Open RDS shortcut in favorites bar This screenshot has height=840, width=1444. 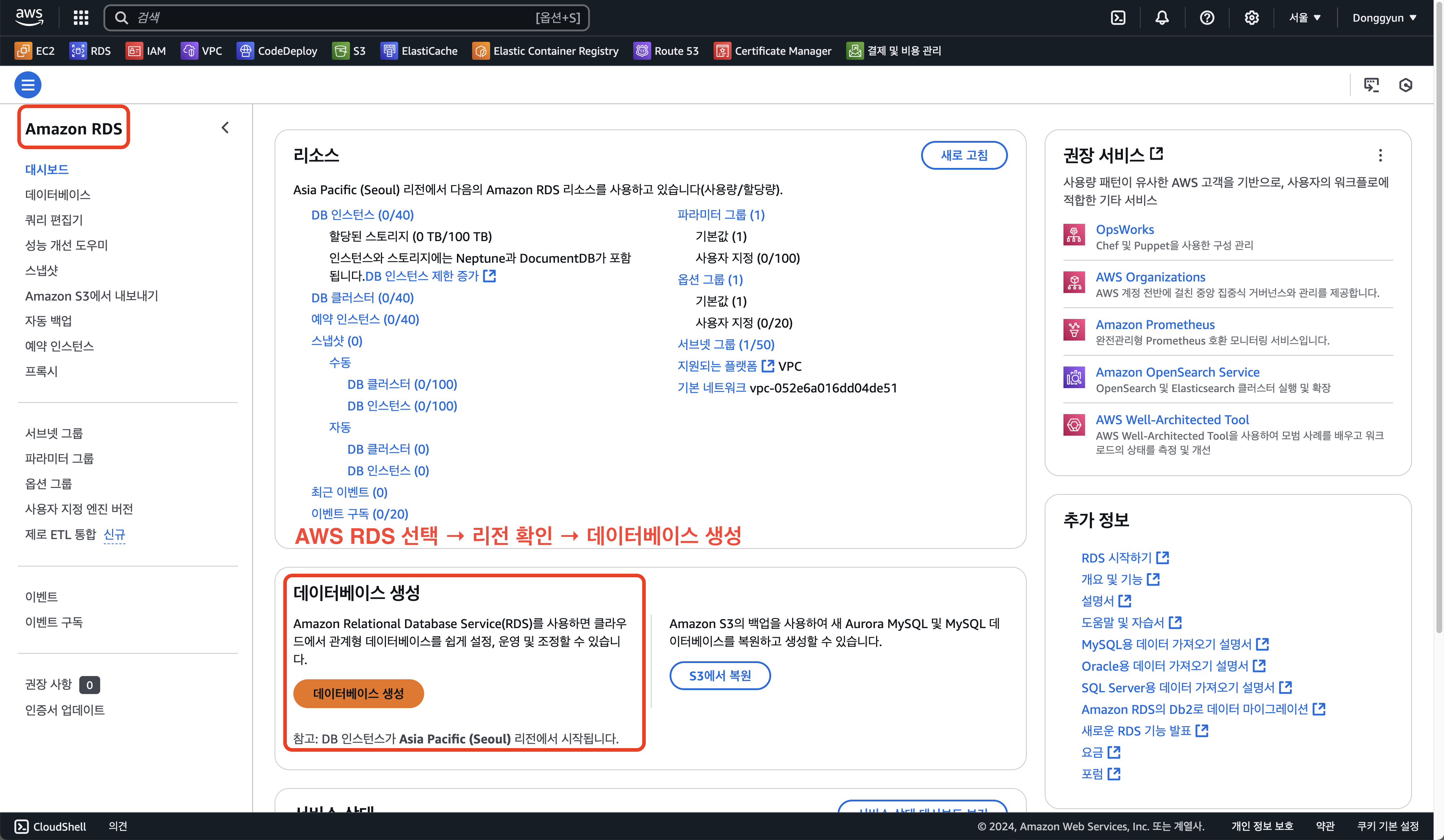pos(90,51)
